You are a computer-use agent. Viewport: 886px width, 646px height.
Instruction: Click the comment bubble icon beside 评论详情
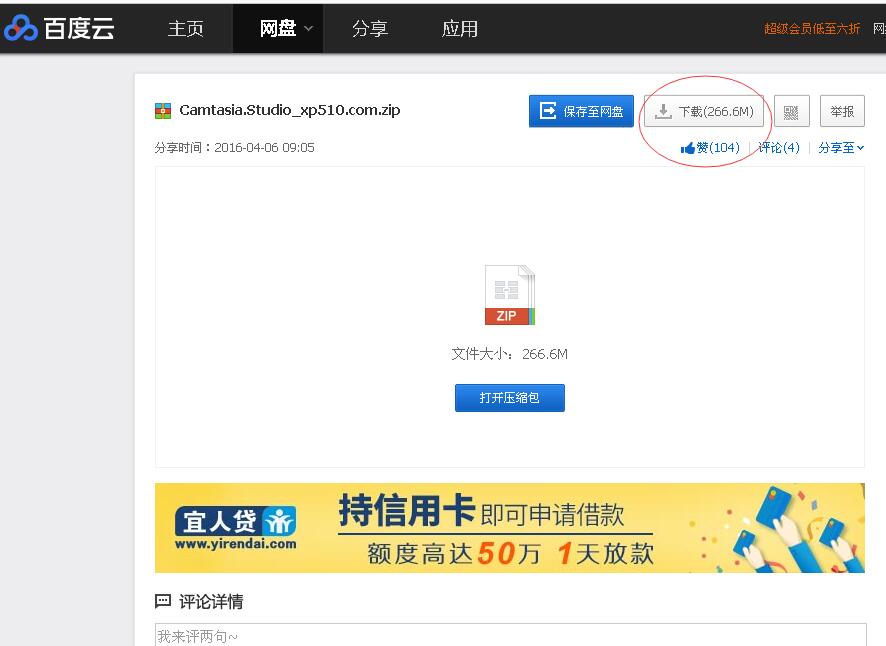click(x=163, y=601)
